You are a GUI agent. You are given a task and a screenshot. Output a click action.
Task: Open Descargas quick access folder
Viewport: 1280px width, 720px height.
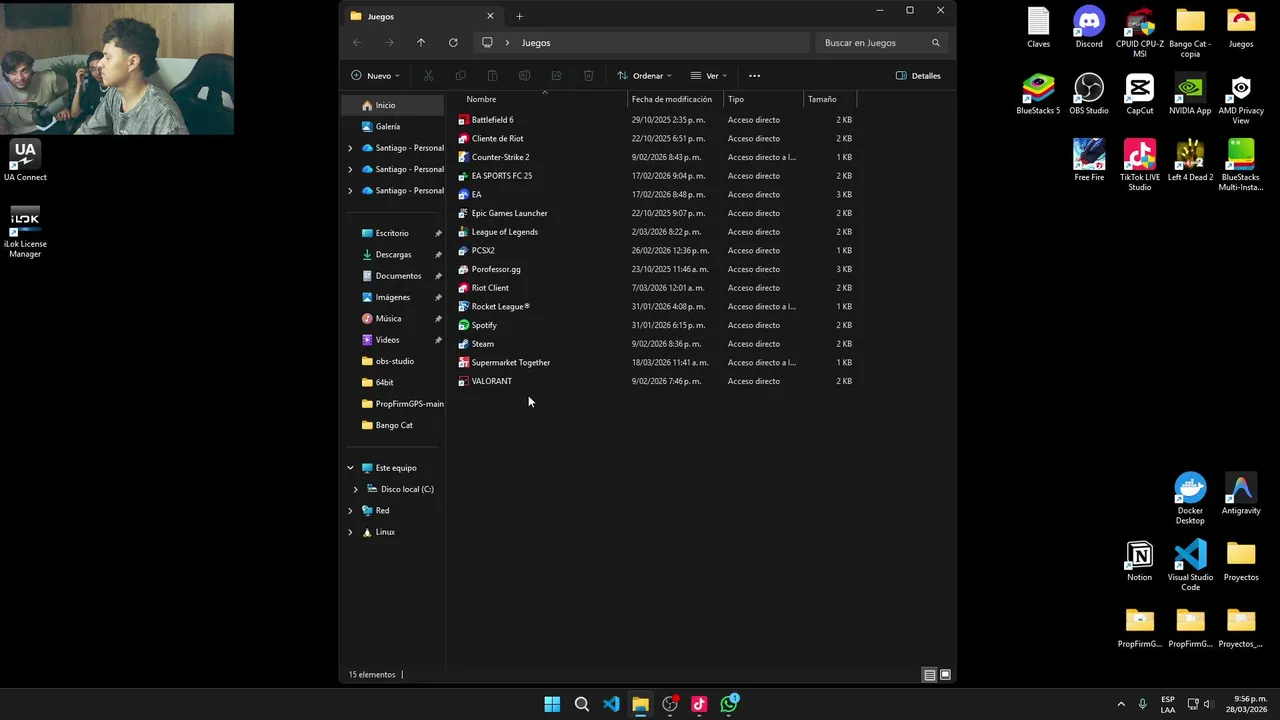392,255
